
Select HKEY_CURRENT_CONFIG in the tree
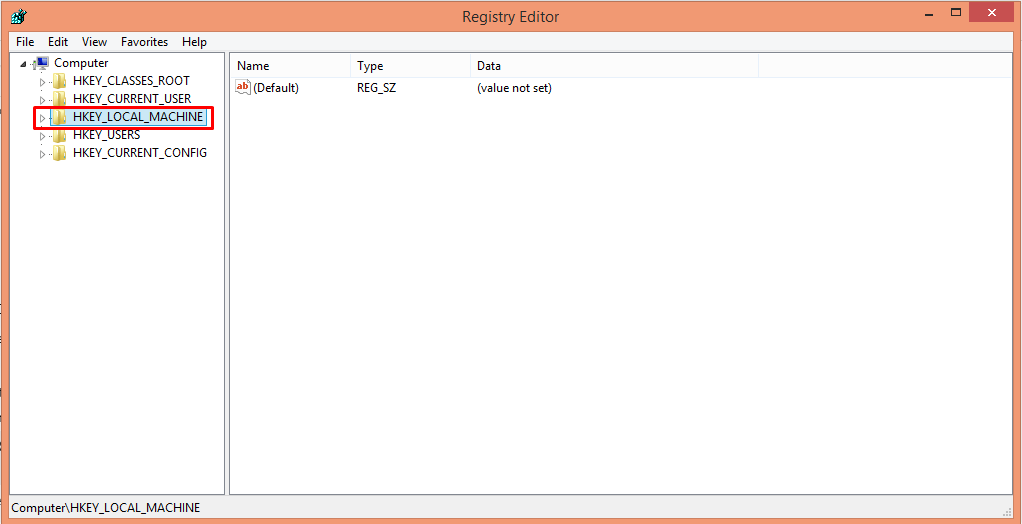(139, 153)
